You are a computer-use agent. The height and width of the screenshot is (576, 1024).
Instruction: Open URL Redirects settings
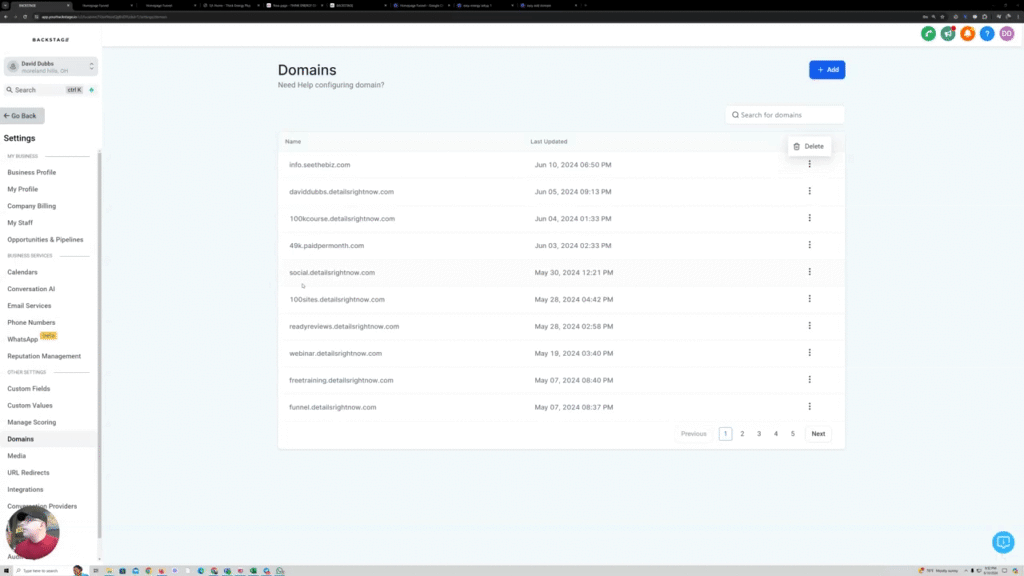click(28, 473)
